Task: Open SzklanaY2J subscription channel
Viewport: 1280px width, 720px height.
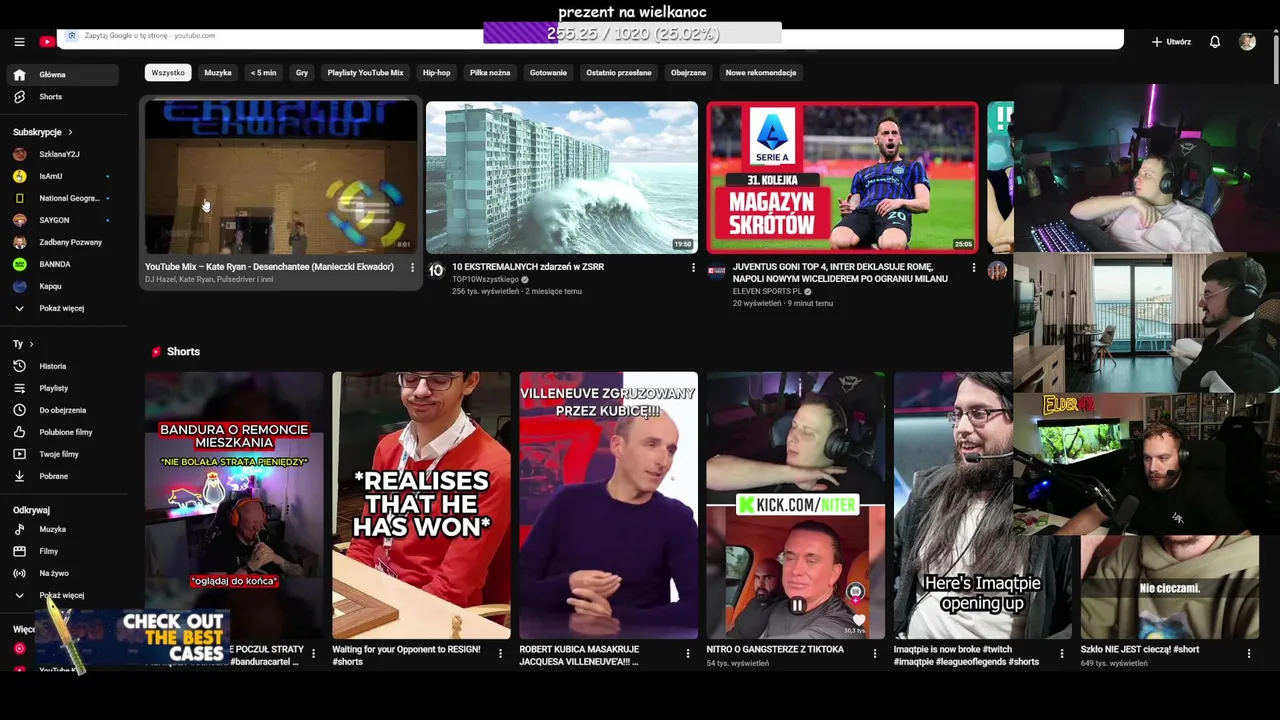Action: tap(59, 154)
